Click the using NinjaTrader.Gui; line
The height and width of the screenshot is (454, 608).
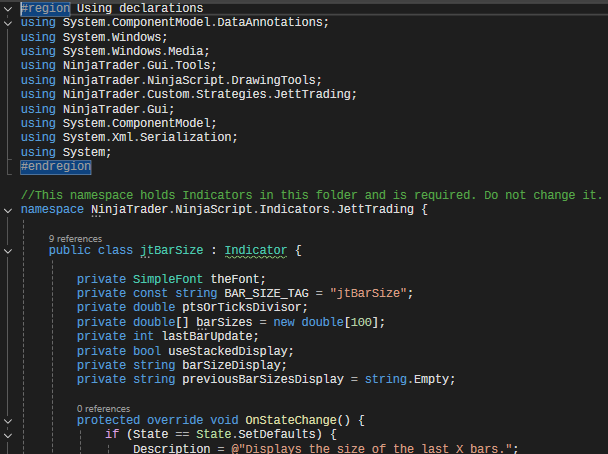click(x=97, y=109)
